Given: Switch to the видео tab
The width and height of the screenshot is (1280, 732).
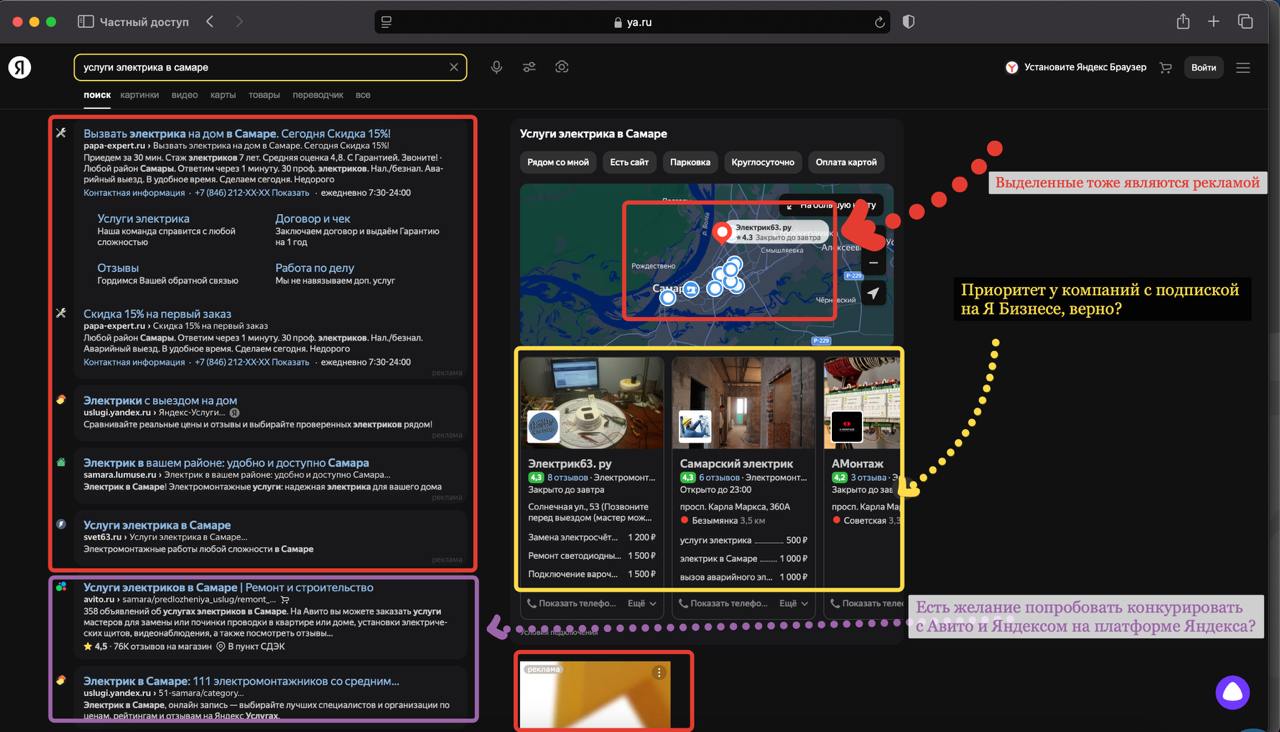Looking at the screenshot, I should tap(184, 95).
